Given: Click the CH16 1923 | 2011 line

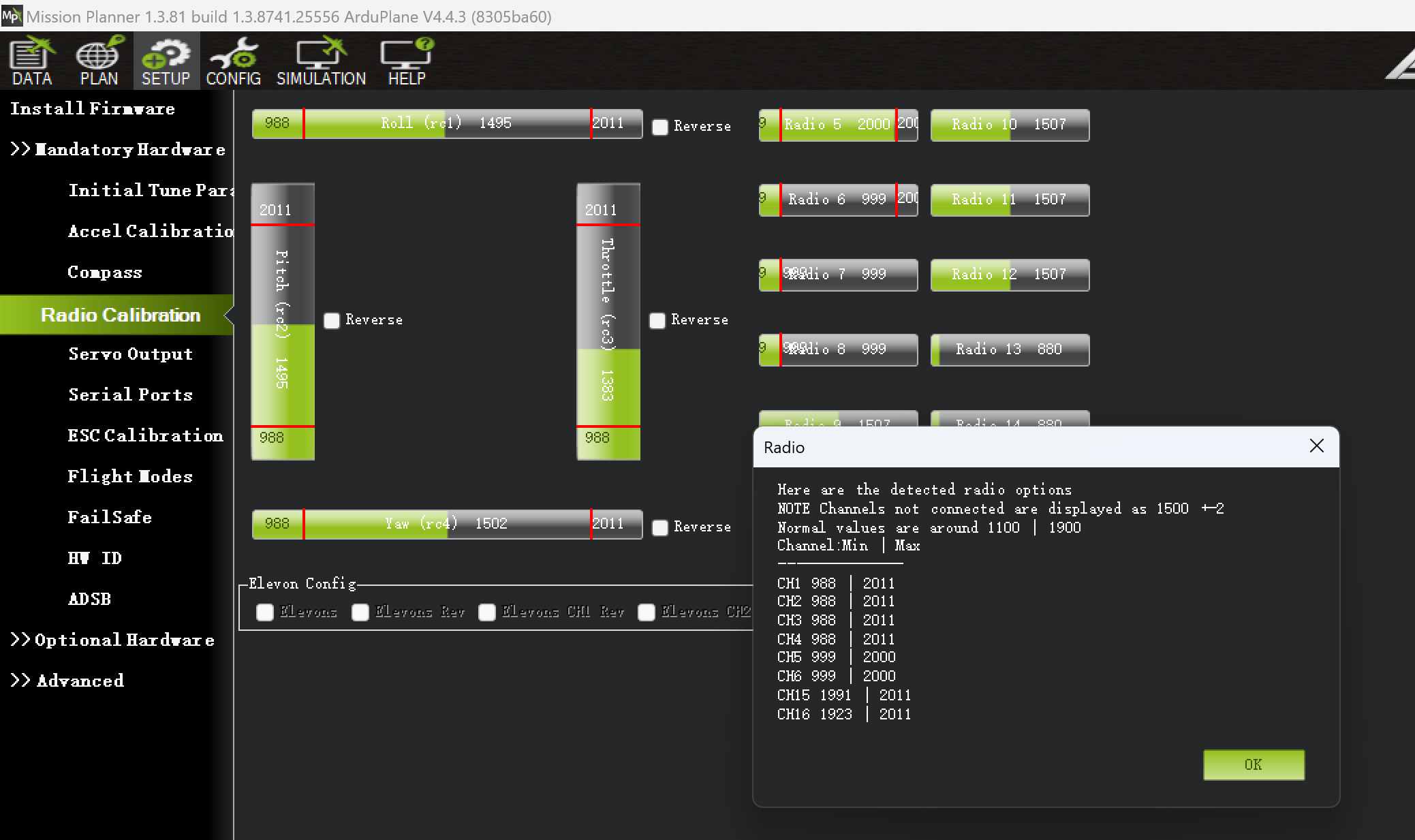Looking at the screenshot, I should (x=844, y=714).
